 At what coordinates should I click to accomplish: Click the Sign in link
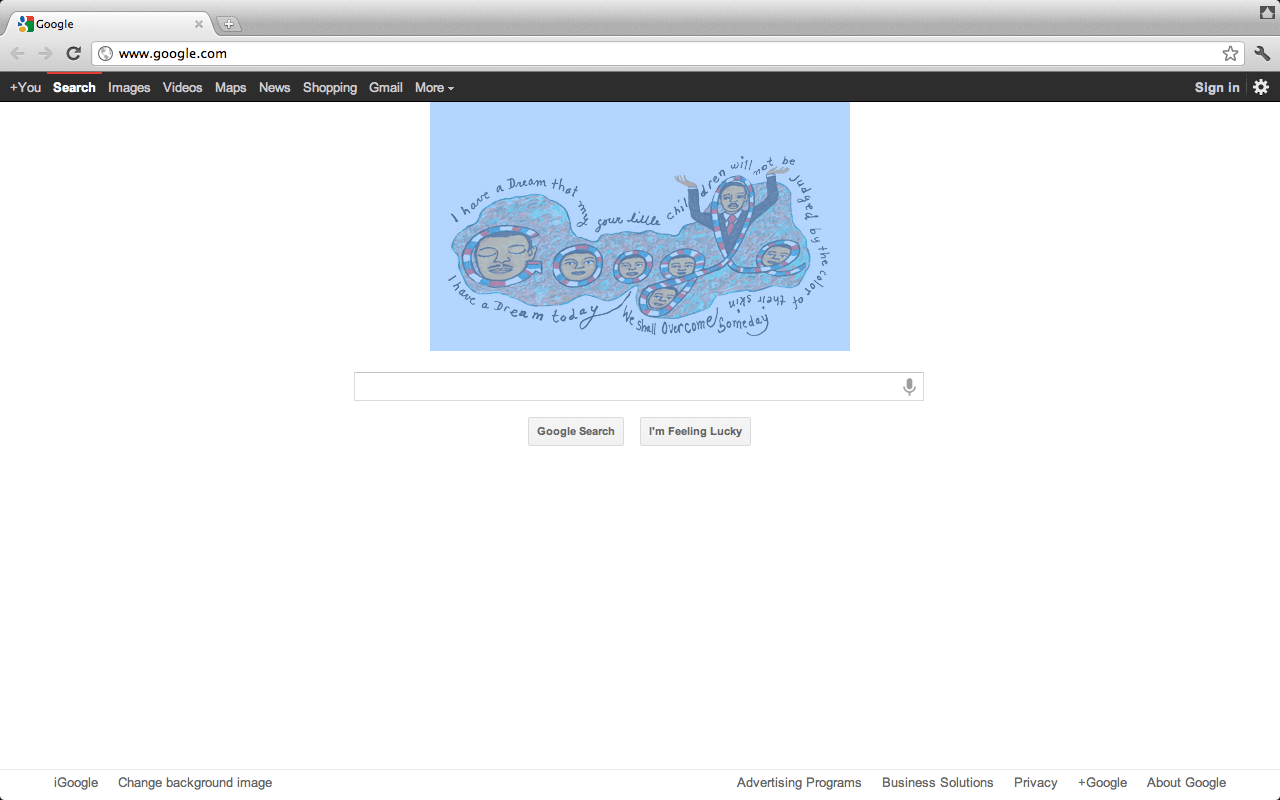(1217, 88)
